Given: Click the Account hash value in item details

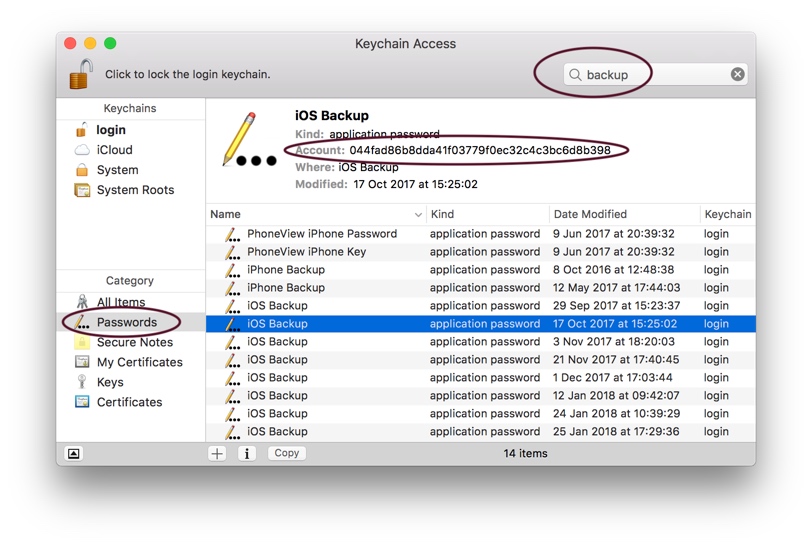Looking at the screenshot, I should click(x=480, y=150).
